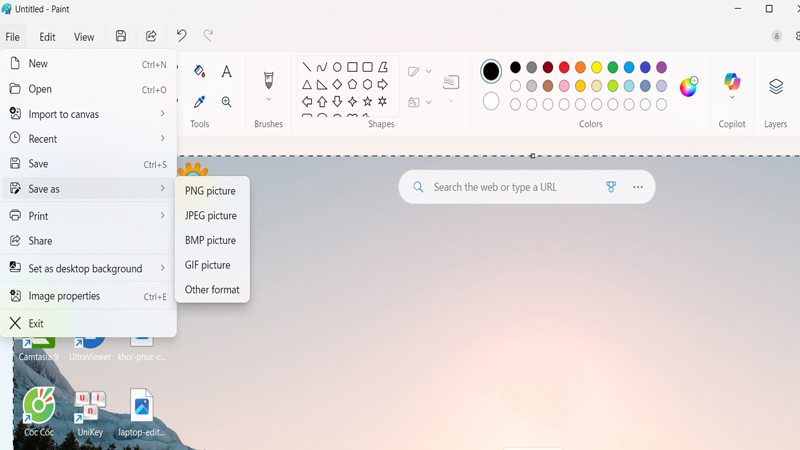
Task: Choose the Up arrow shape
Action: (x=322, y=102)
